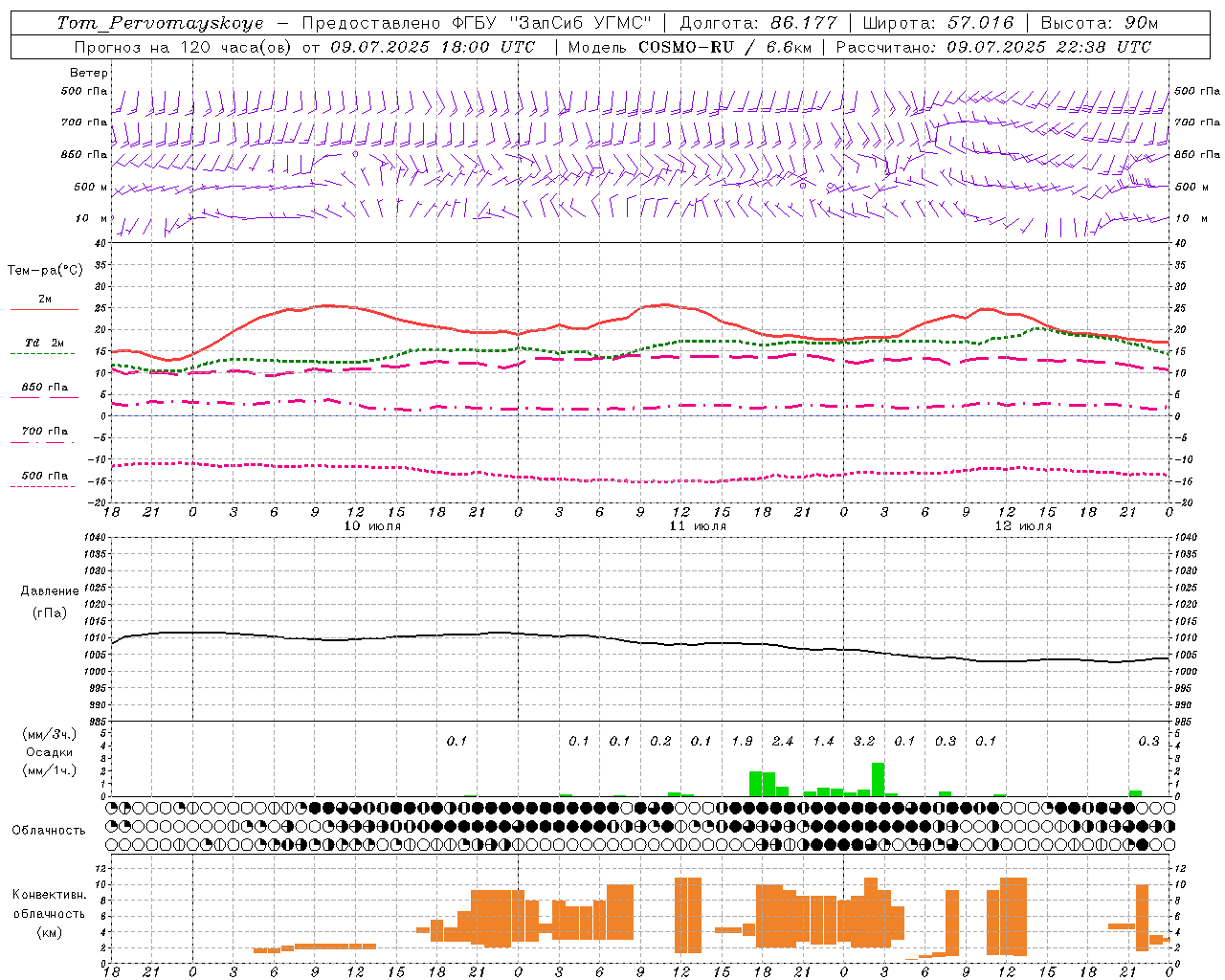
Task: Click the date label 12 июля
Action: (1023, 526)
